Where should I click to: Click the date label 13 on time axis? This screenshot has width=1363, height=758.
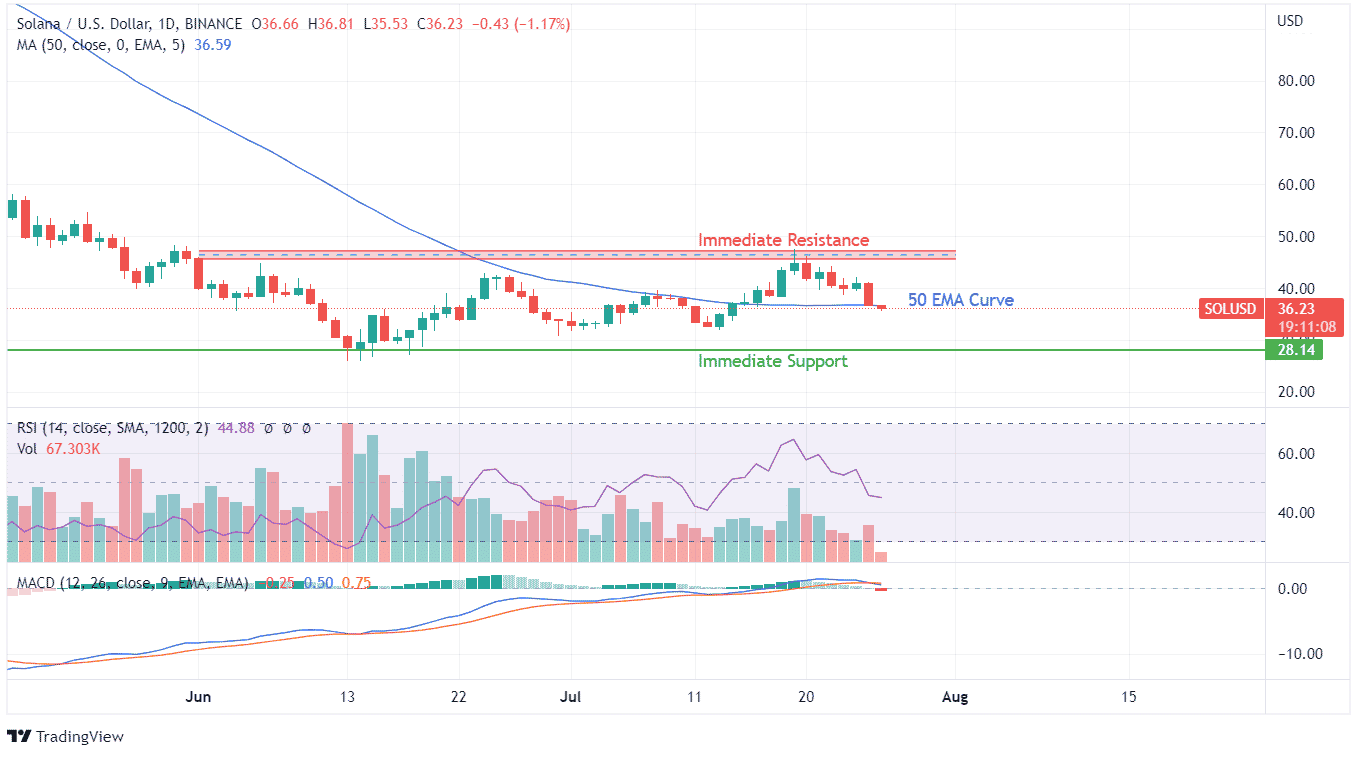point(347,696)
